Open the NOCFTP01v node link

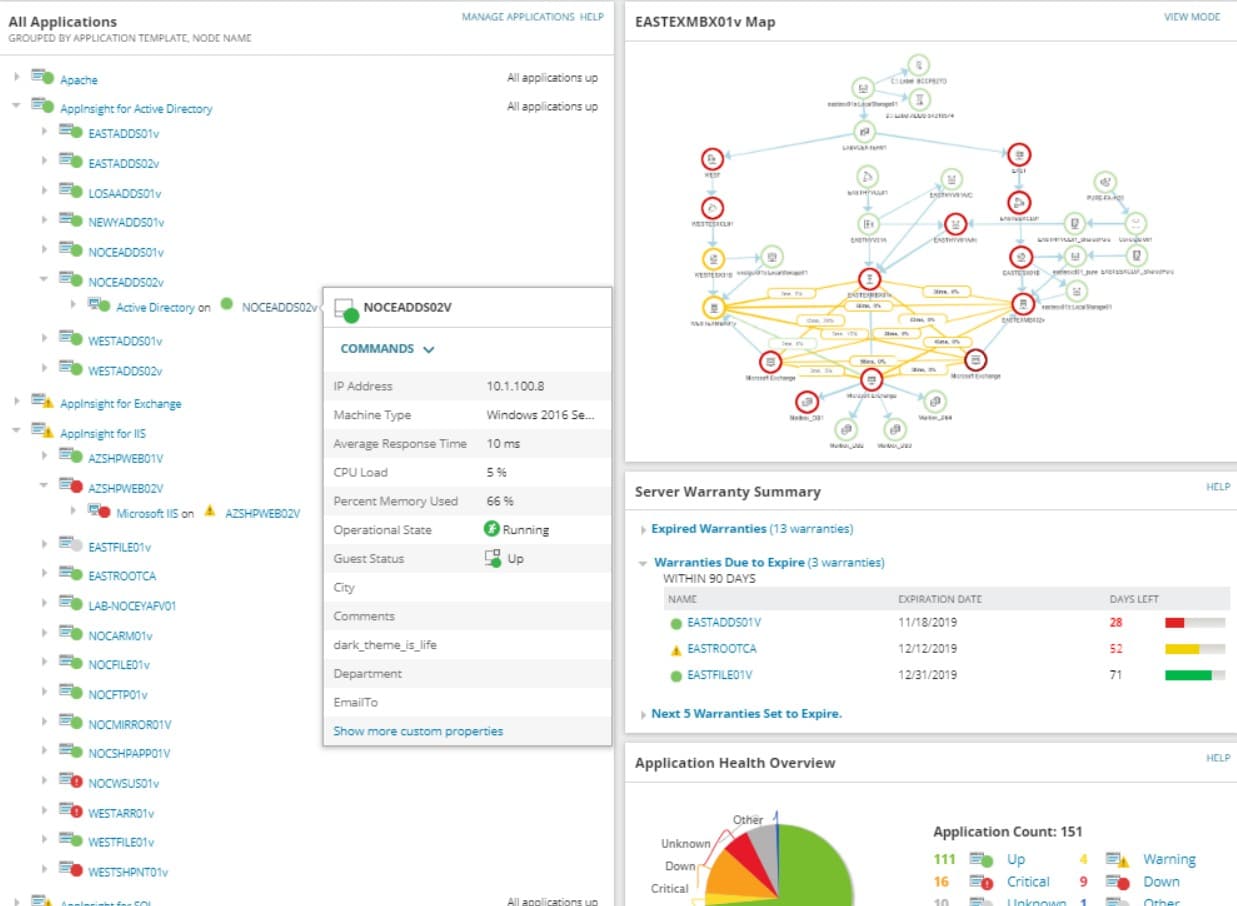coord(118,694)
